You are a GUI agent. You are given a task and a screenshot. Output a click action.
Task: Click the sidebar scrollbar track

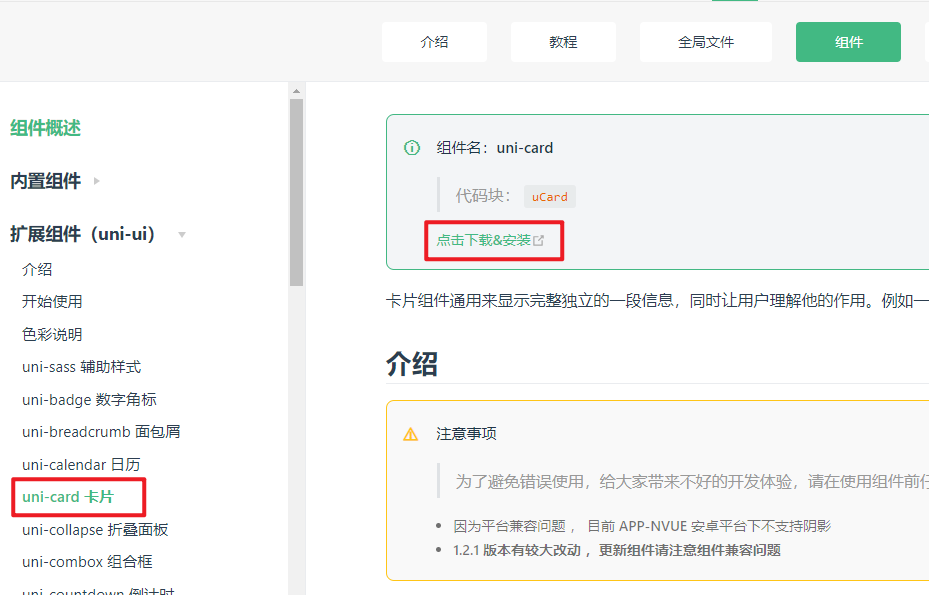[295, 400]
